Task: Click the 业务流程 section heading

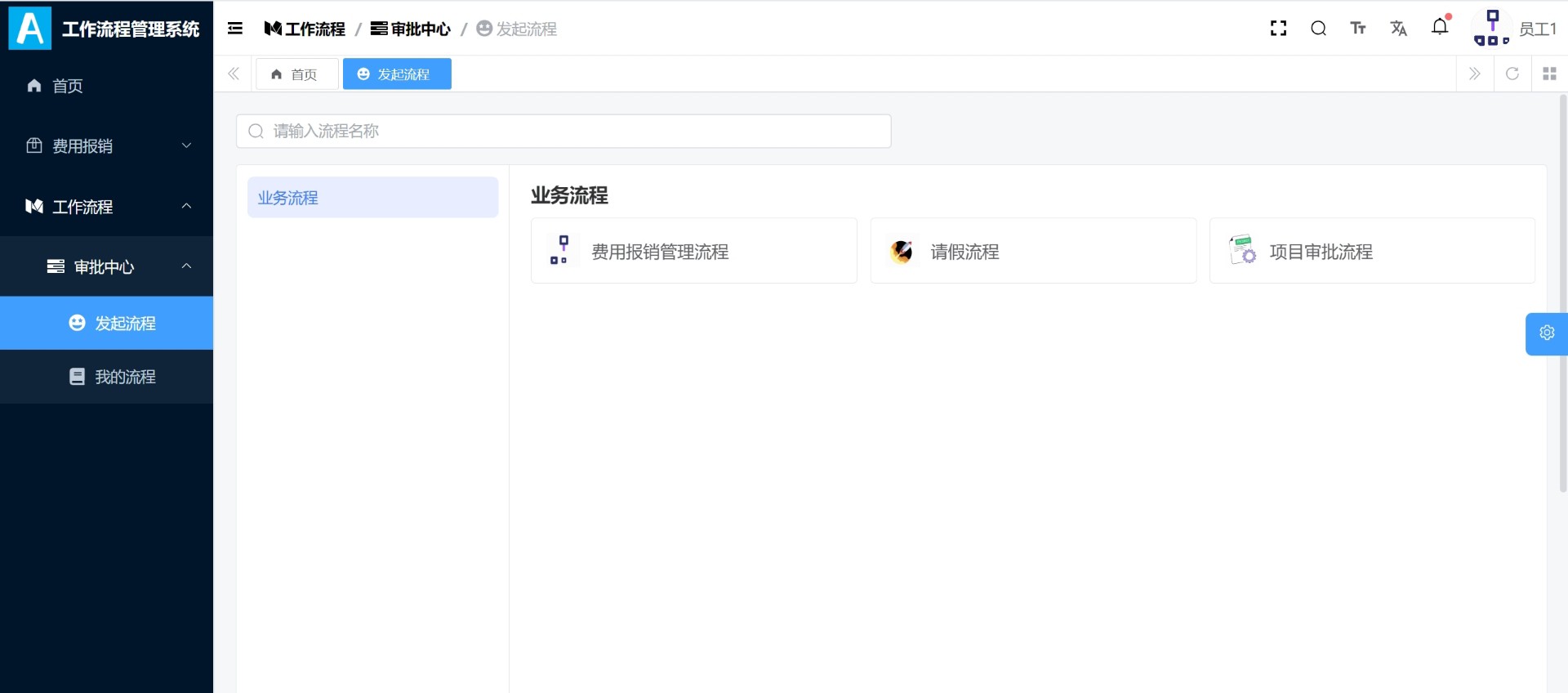Action: 569,195
